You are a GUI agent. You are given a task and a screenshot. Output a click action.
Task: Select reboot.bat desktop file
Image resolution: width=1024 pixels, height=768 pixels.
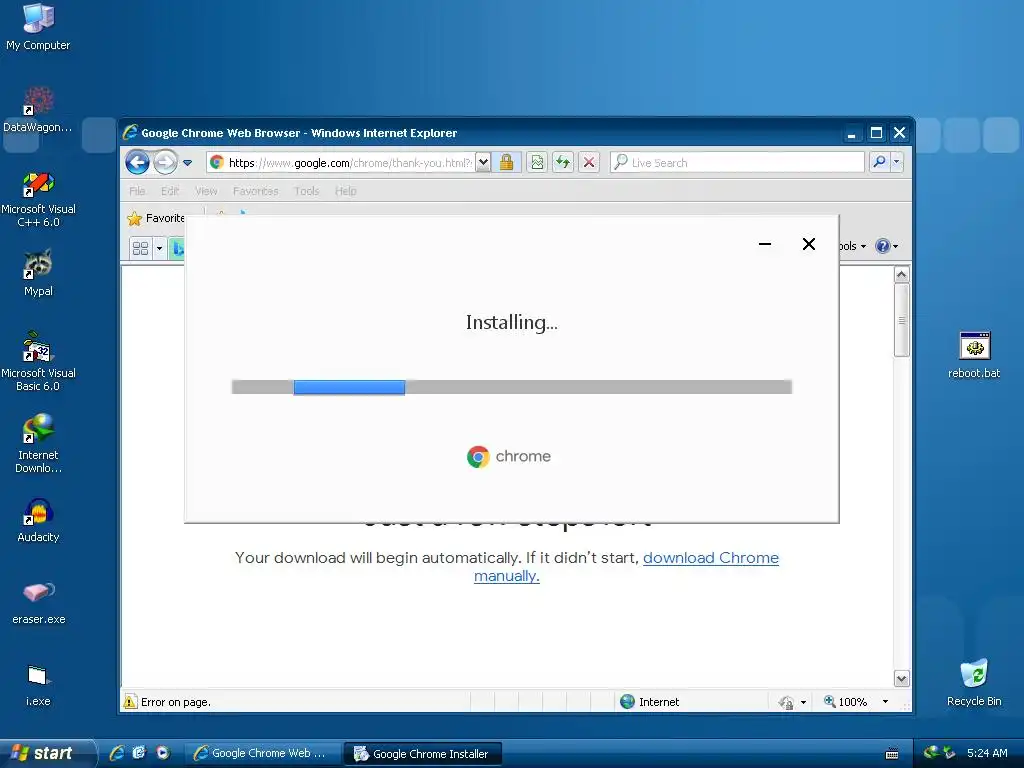974,355
